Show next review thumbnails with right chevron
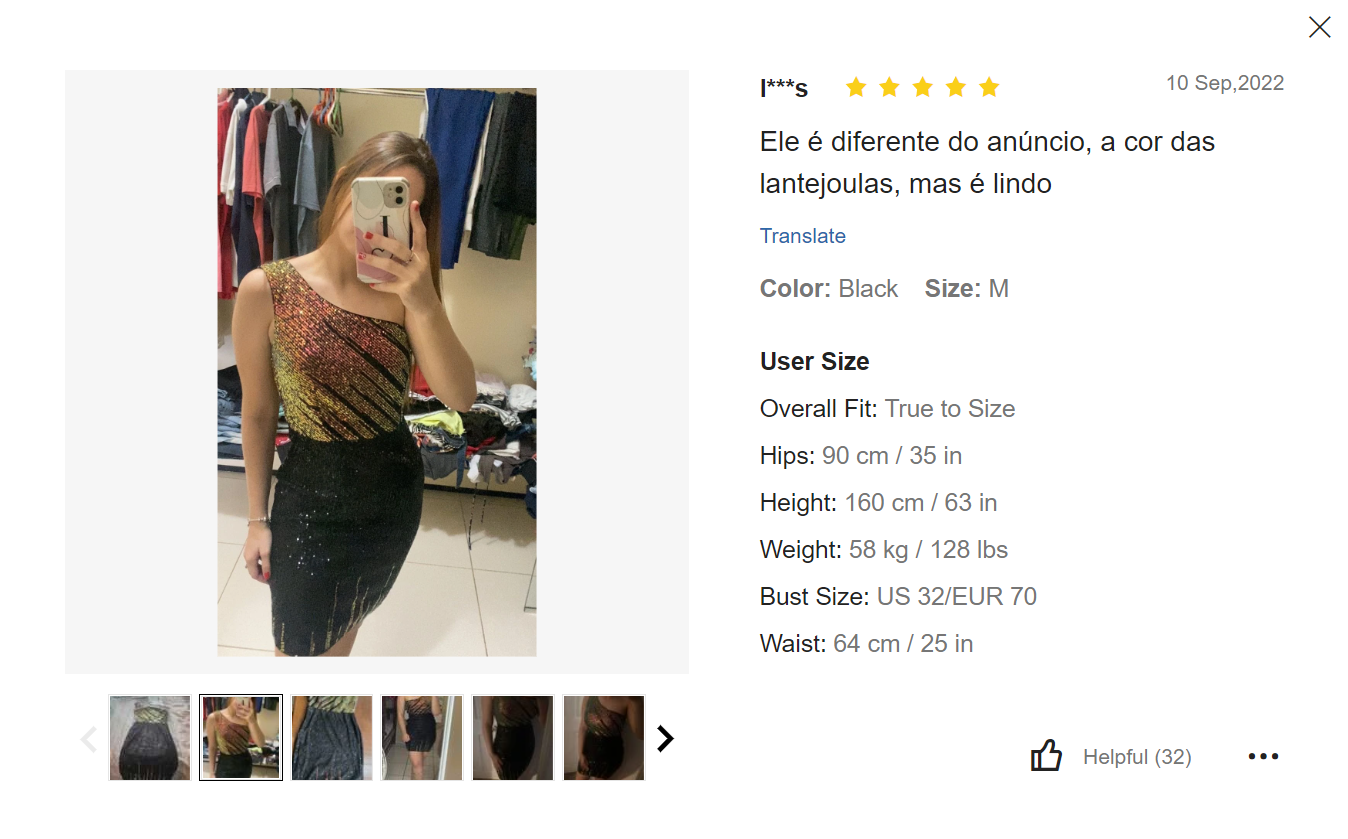This screenshot has height=839, width=1348. [x=665, y=739]
